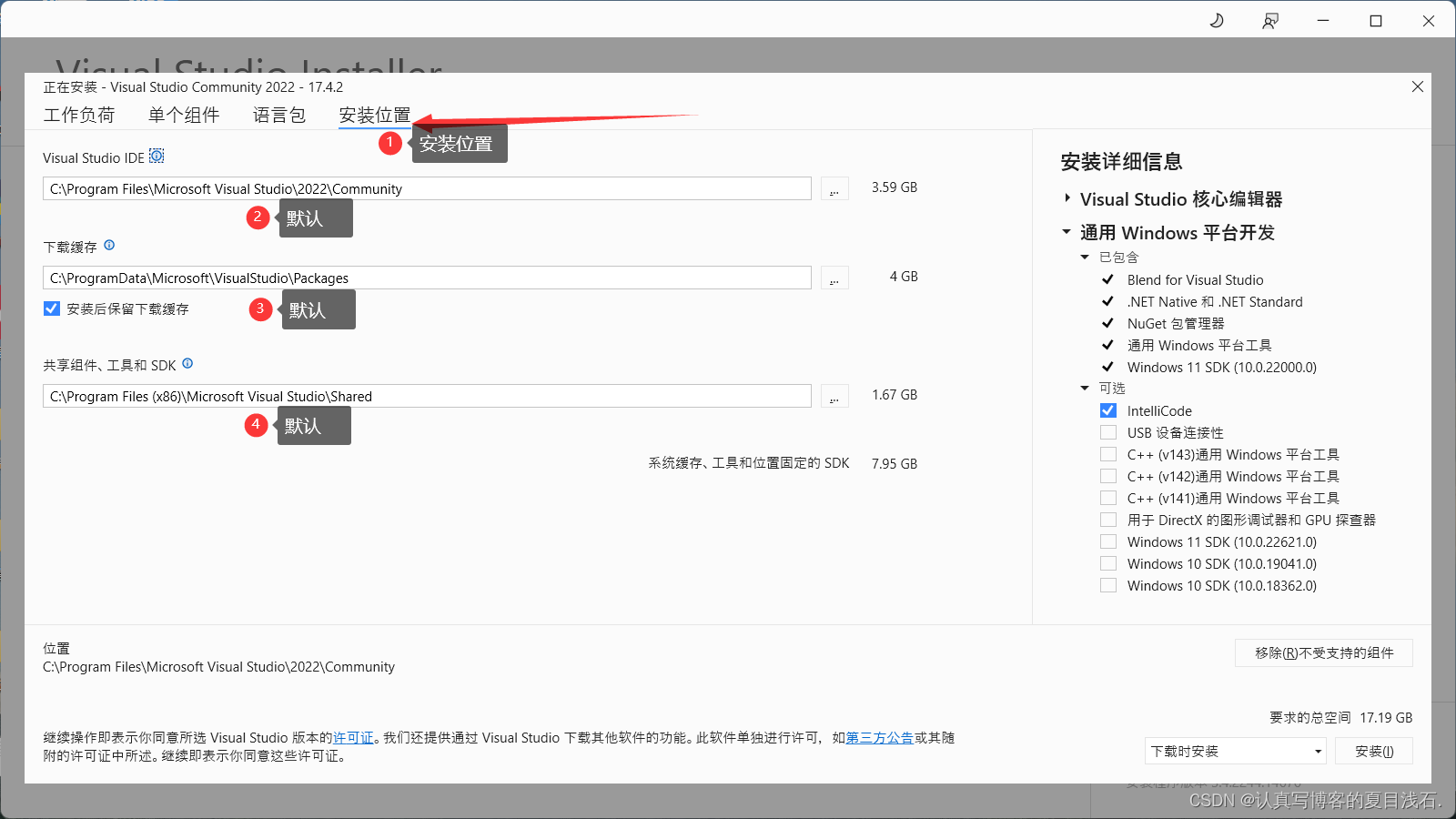Viewport: 1456px width, 819px height.
Task: Select Blend for Visual Studio item
Action: [1195, 279]
